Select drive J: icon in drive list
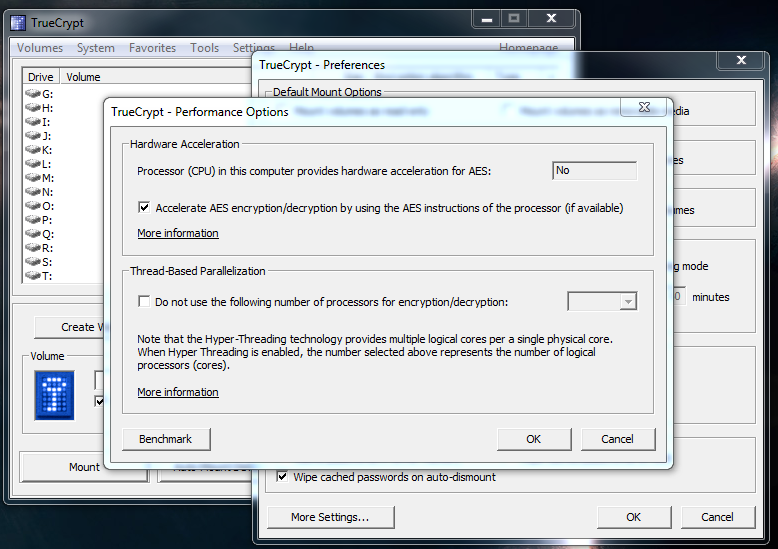 pos(33,135)
